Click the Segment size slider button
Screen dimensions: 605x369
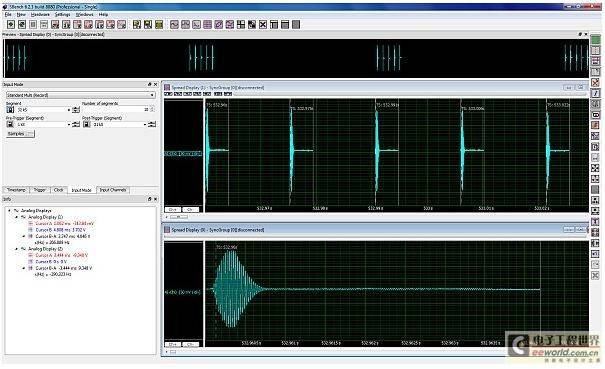[76, 110]
